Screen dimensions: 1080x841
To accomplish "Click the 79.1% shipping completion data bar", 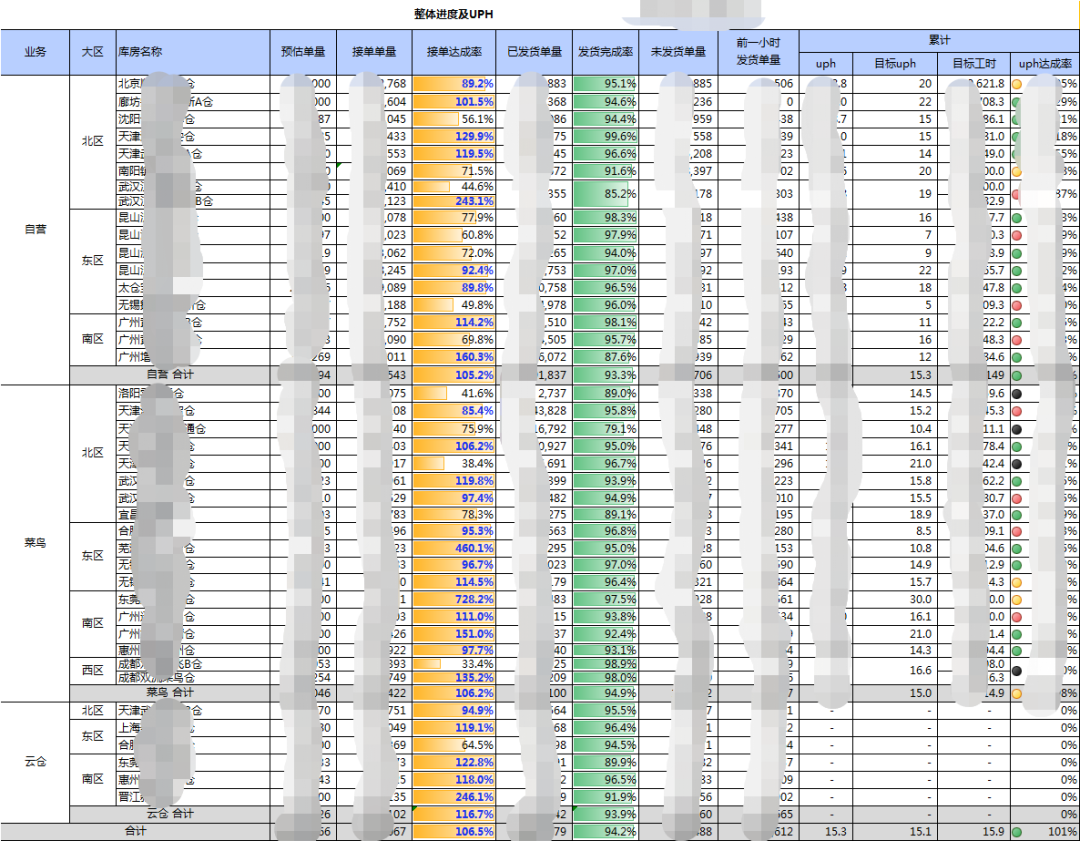I will point(605,429).
